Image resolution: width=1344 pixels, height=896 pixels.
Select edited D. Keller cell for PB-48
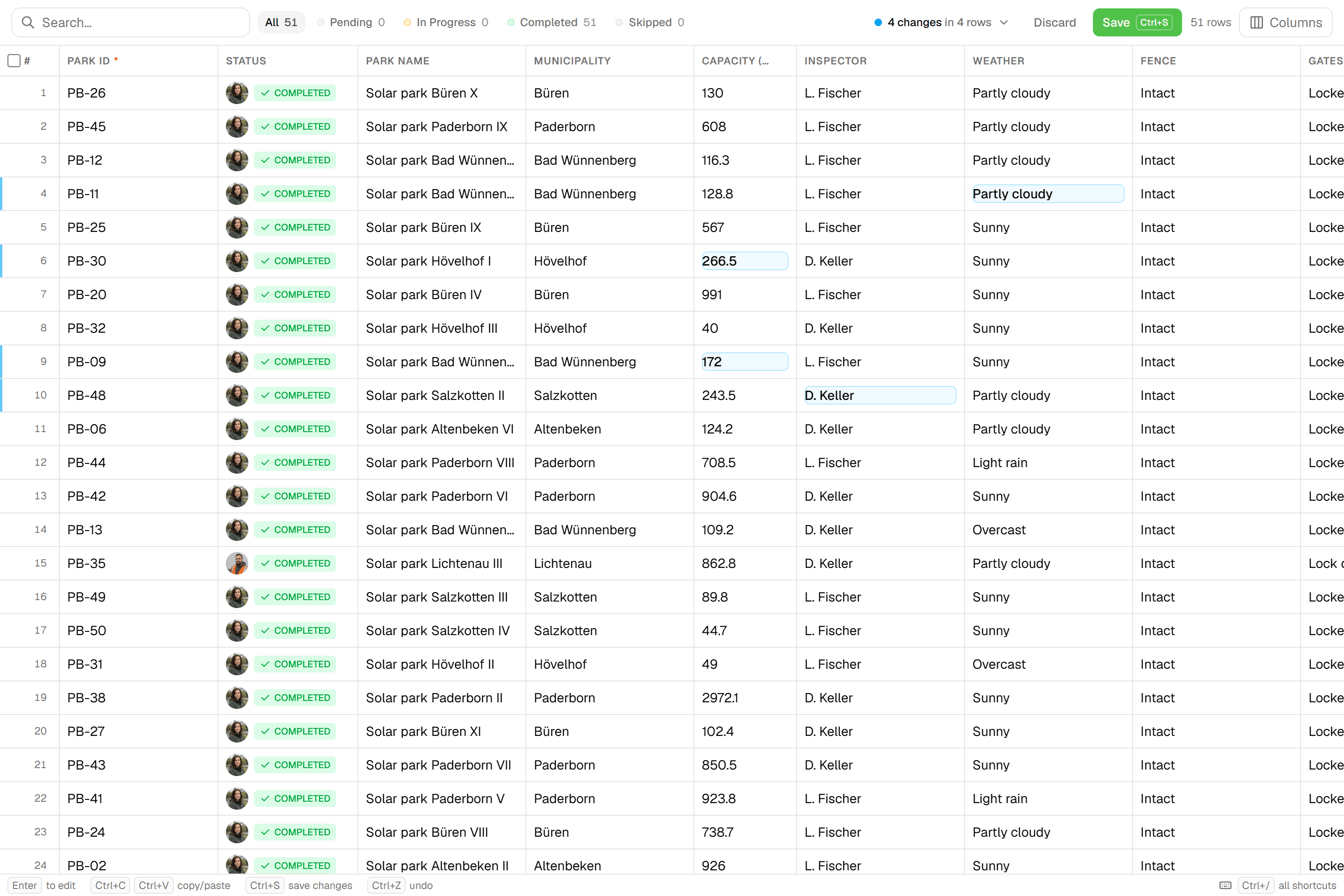(x=880, y=395)
